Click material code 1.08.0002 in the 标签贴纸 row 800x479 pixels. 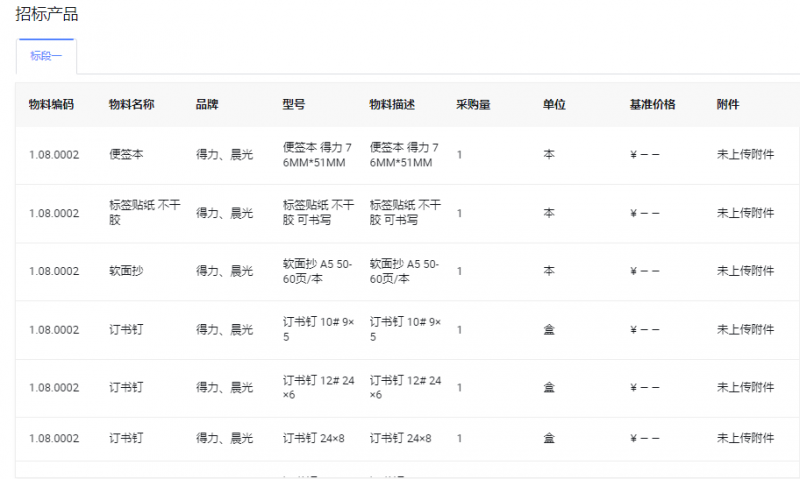pyautogui.click(x=54, y=213)
